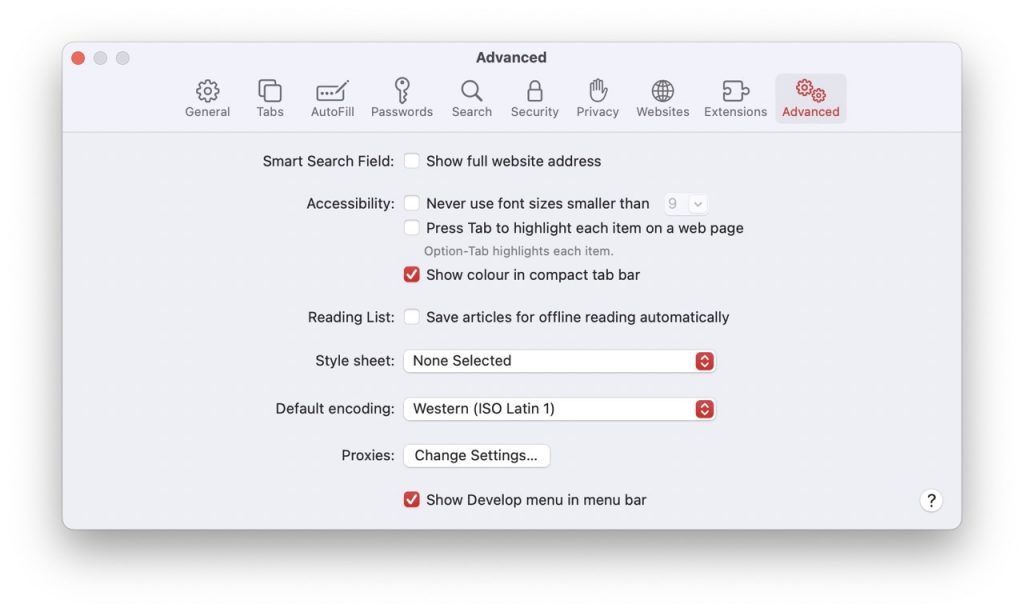Close the Advanced preferences window
This screenshot has width=1024, height=612.
78,58
